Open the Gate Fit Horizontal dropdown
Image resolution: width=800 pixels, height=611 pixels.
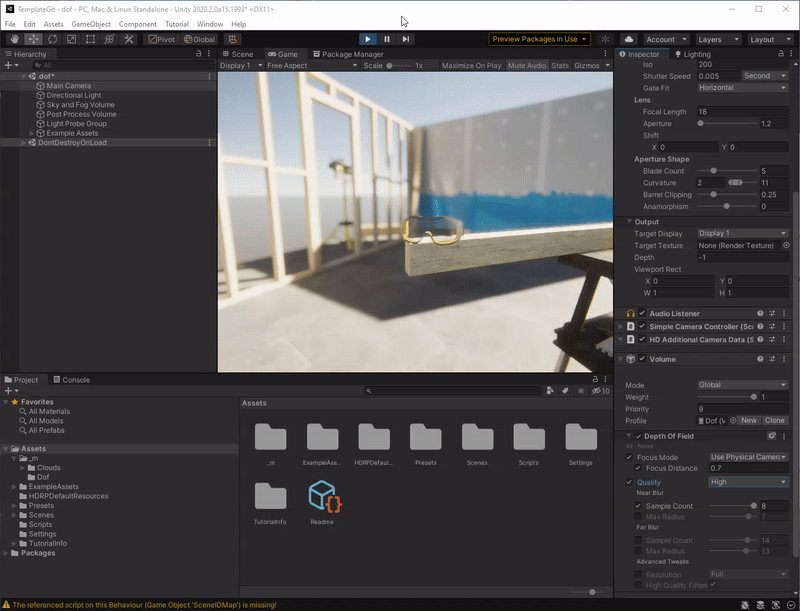[742, 88]
